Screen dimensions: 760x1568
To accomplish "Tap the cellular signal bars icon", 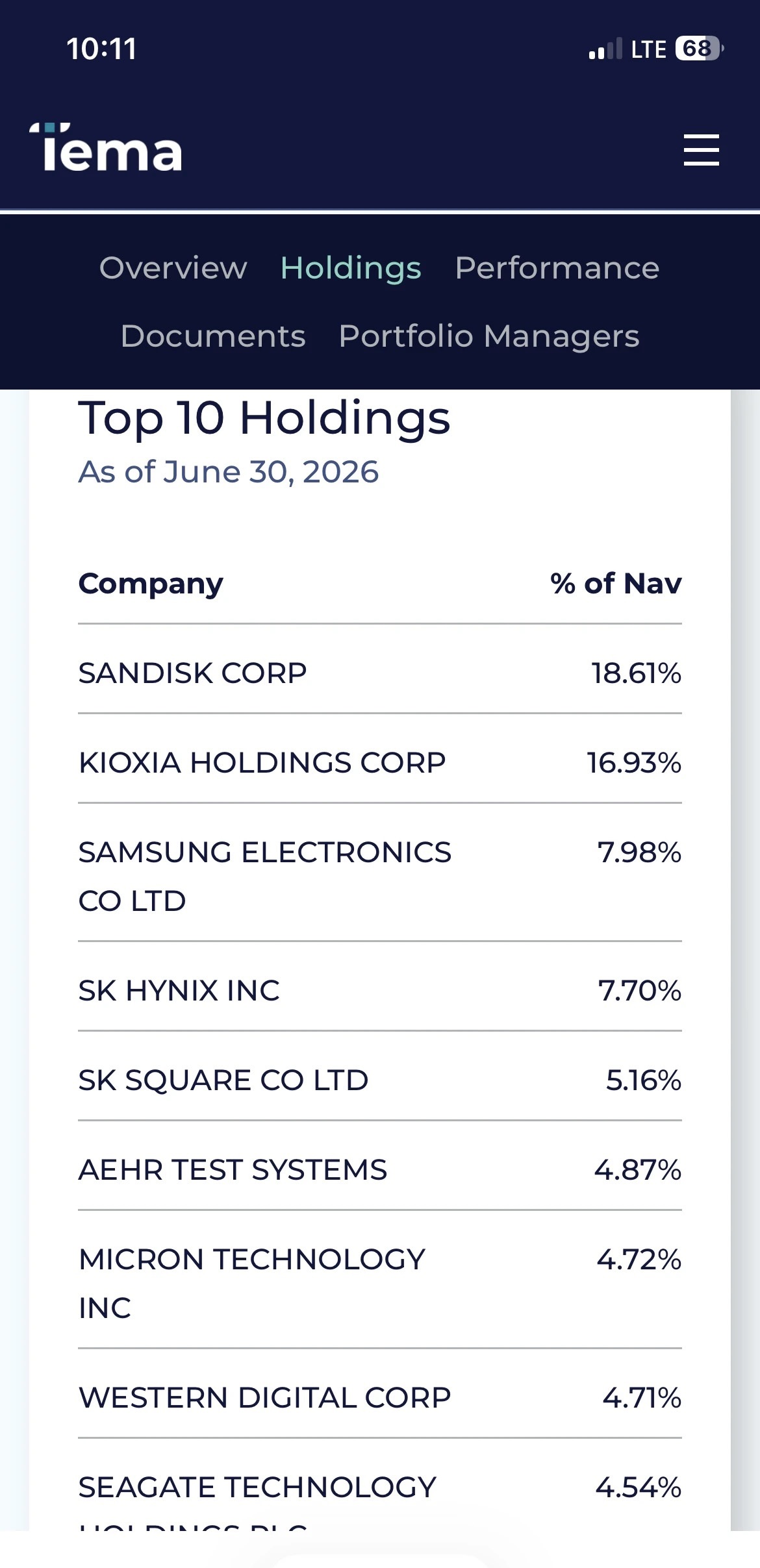I will click(x=605, y=49).
